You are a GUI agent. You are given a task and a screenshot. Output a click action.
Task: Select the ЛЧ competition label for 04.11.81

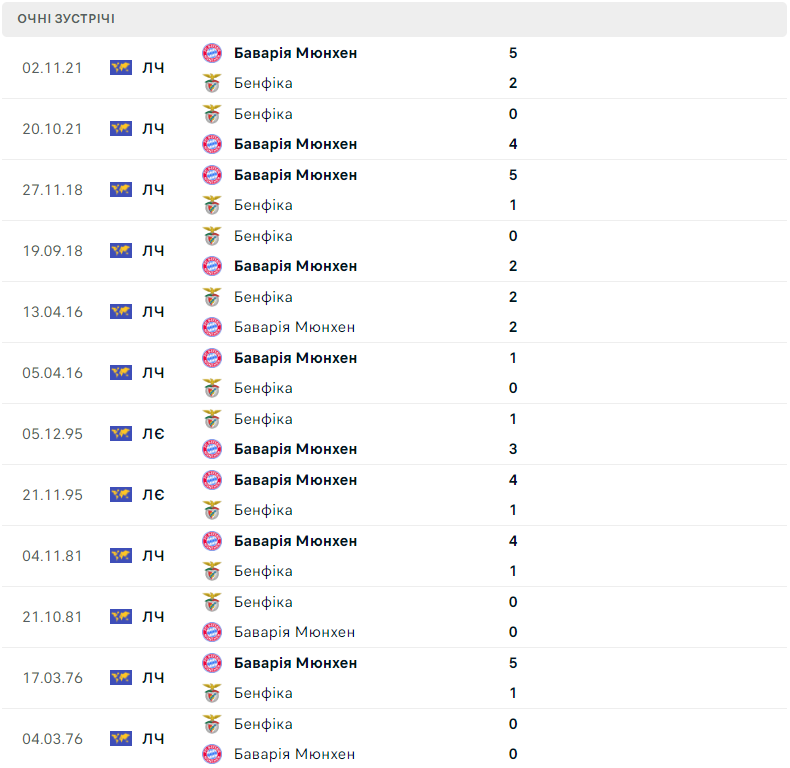coord(153,556)
